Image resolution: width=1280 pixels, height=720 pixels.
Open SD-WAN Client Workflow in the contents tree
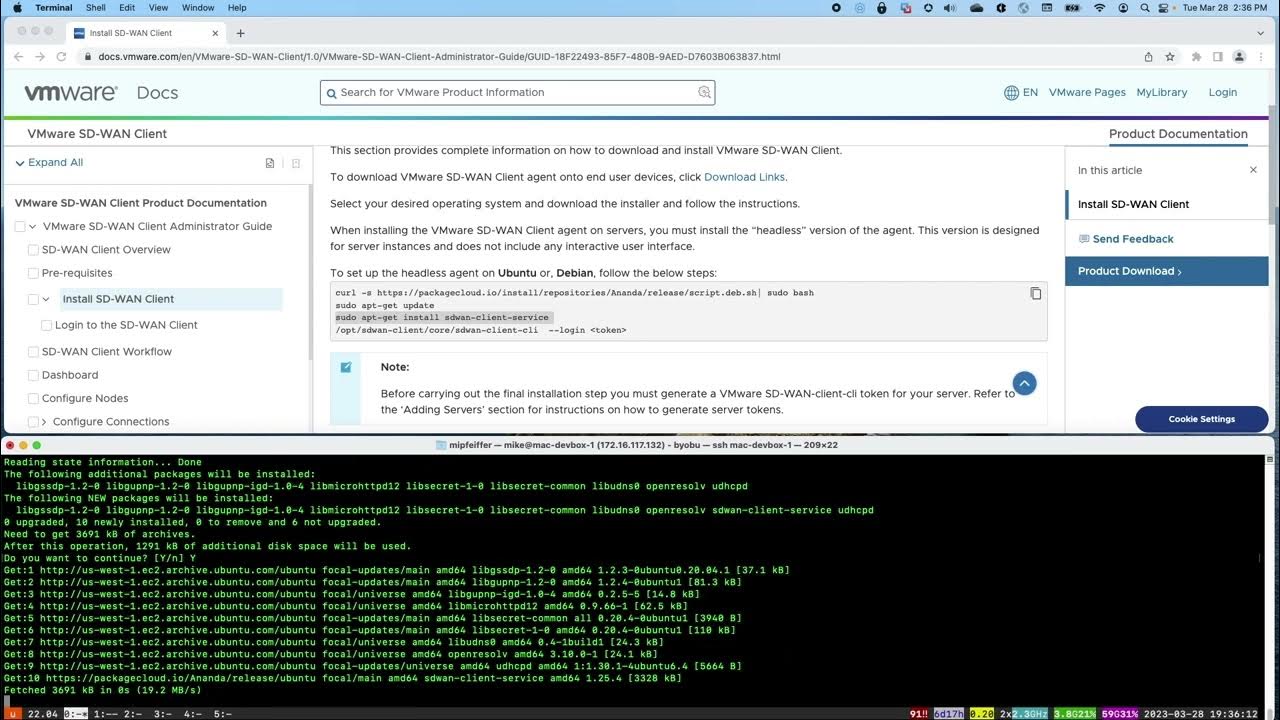pos(107,352)
